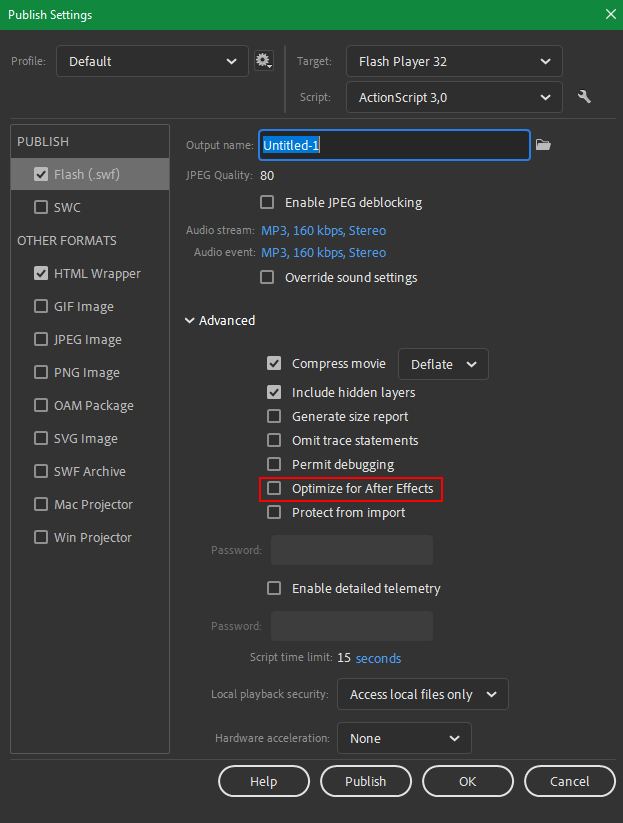
Task: Check Override sound settings
Action: click(267, 279)
